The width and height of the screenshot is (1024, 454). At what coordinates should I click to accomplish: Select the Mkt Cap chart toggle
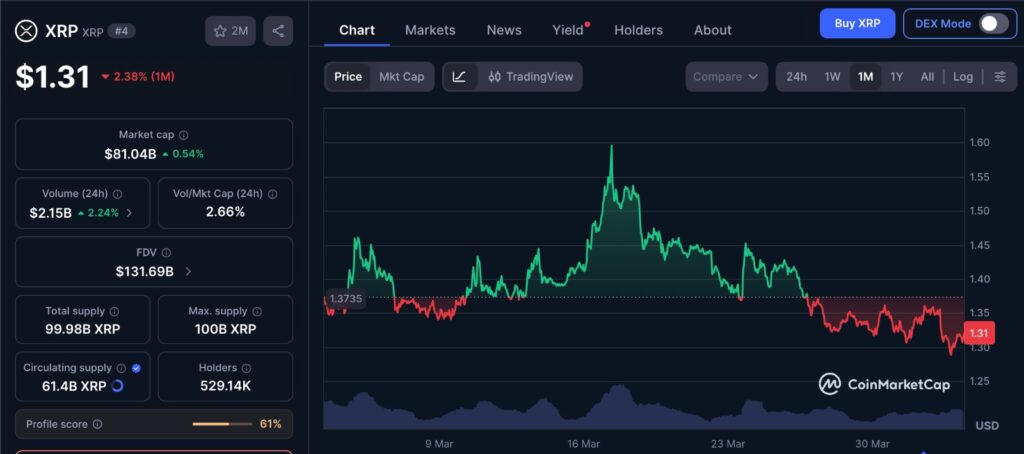(402, 76)
